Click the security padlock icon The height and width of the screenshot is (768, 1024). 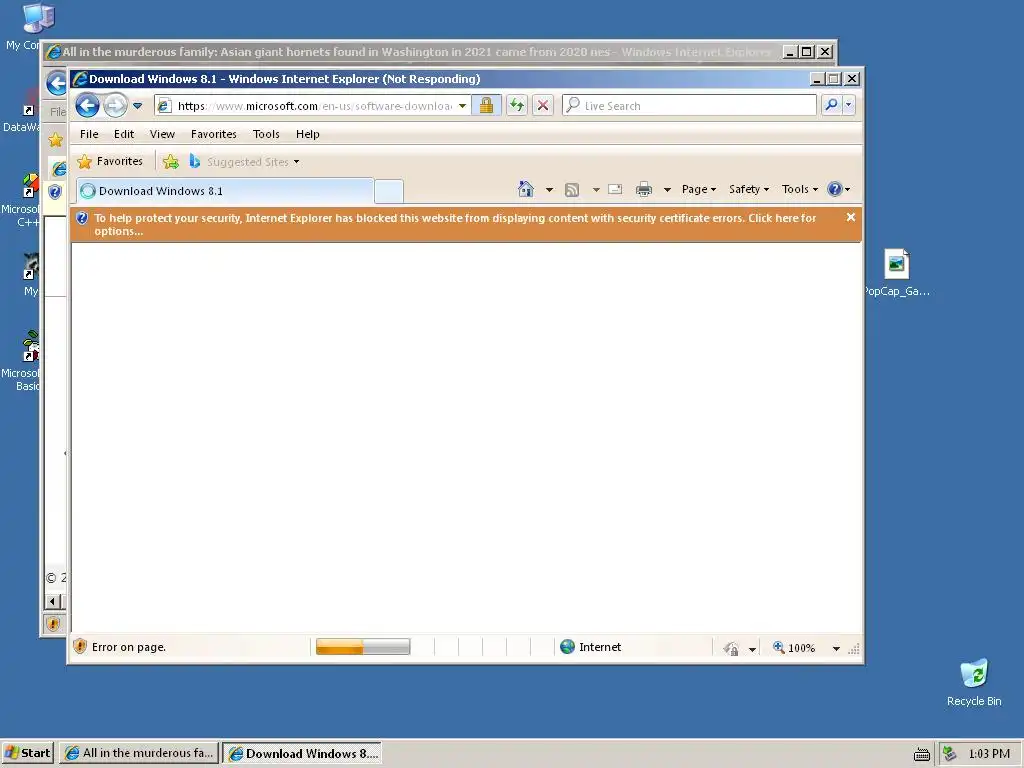tap(486, 105)
